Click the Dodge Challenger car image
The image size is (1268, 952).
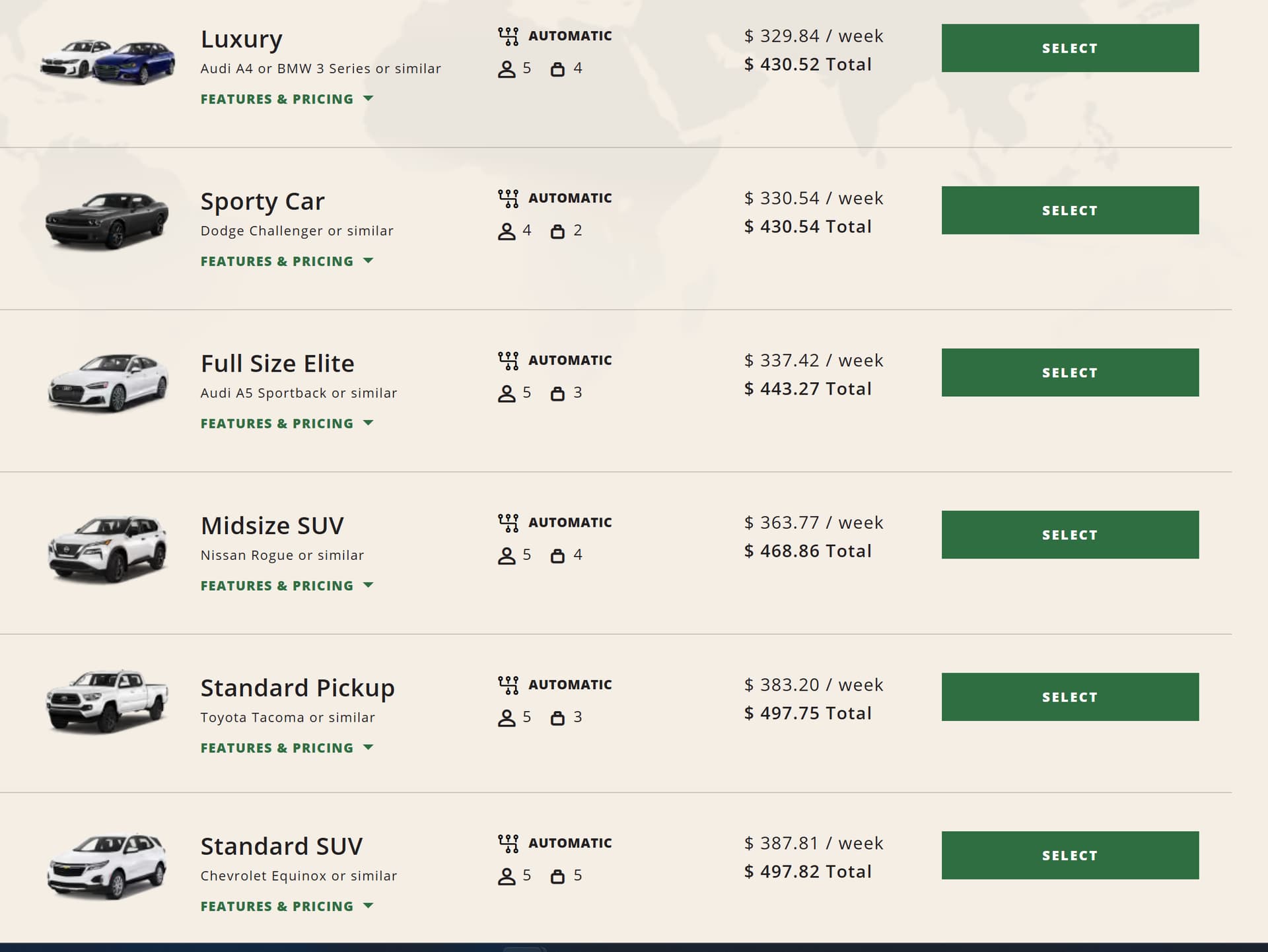tap(107, 221)
